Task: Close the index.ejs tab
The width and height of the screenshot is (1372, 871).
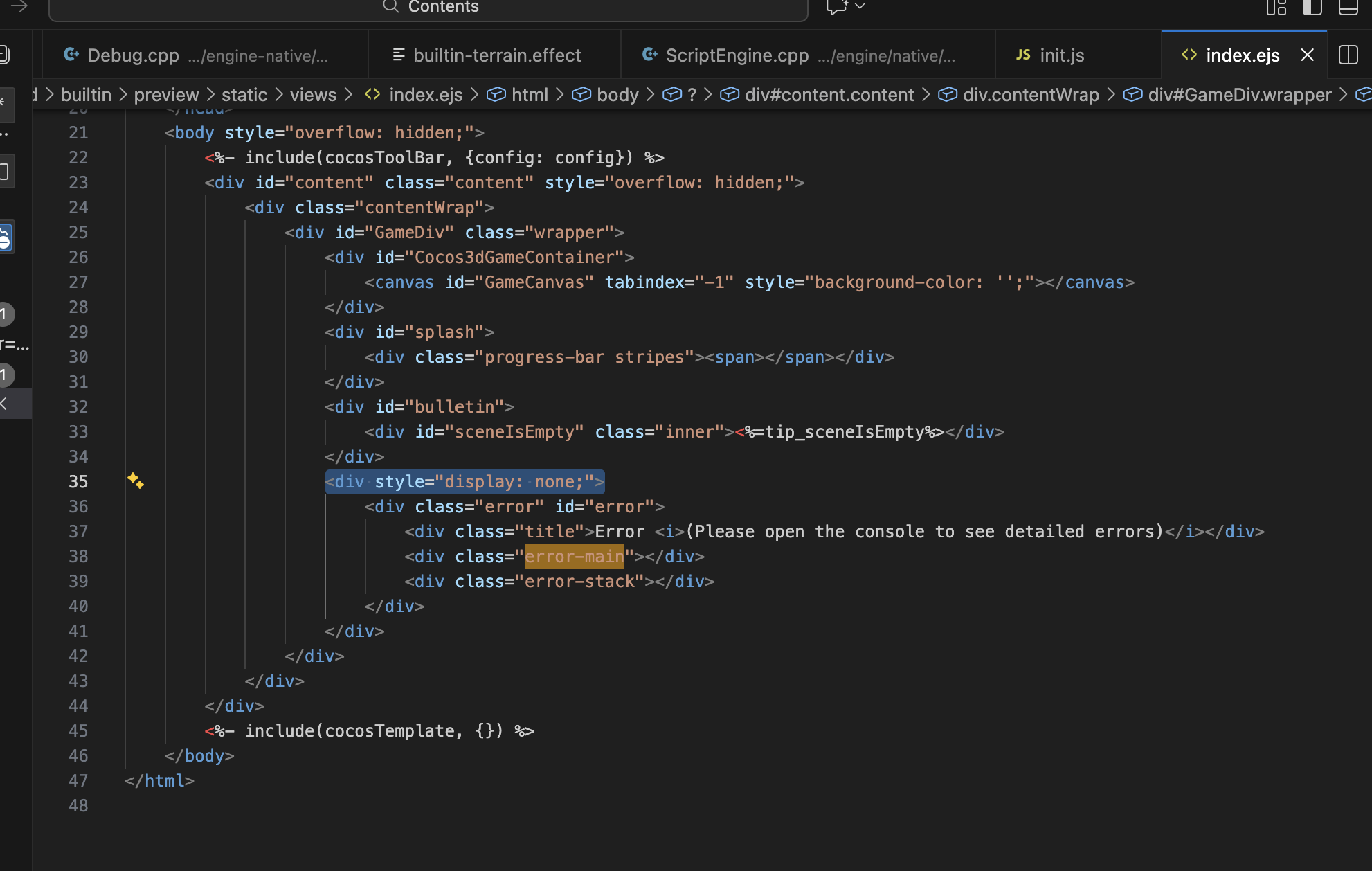Action: [x=1307, y=55]
